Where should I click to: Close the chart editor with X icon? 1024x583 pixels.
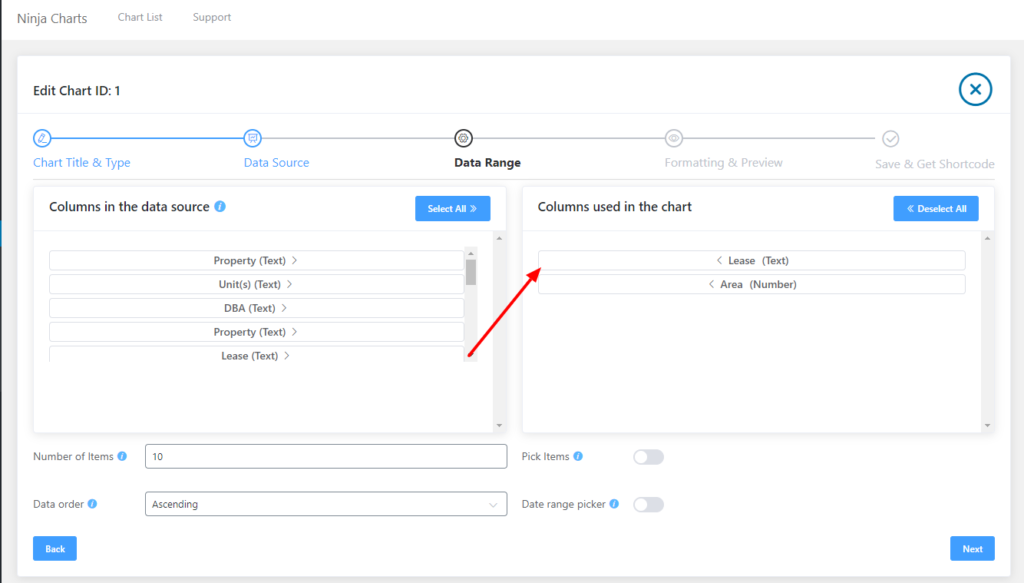pyautogui.click(x=975, y=90)
